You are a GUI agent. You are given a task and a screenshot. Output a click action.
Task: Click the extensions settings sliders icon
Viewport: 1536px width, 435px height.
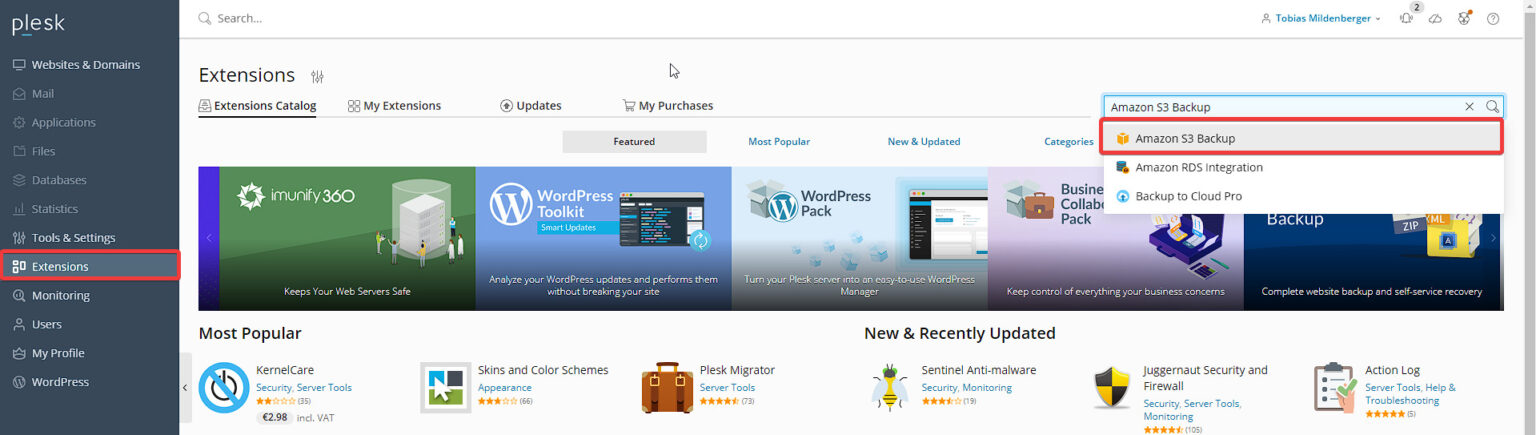318,77
